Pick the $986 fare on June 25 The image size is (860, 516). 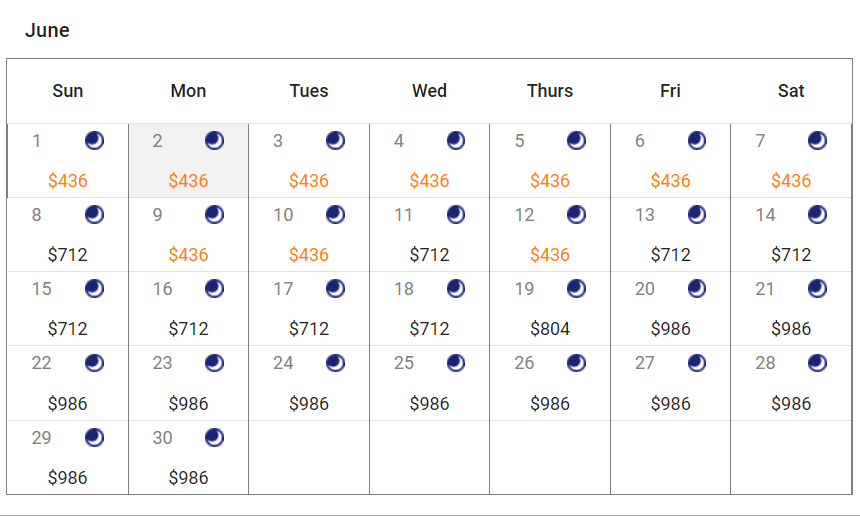point(429,404)
